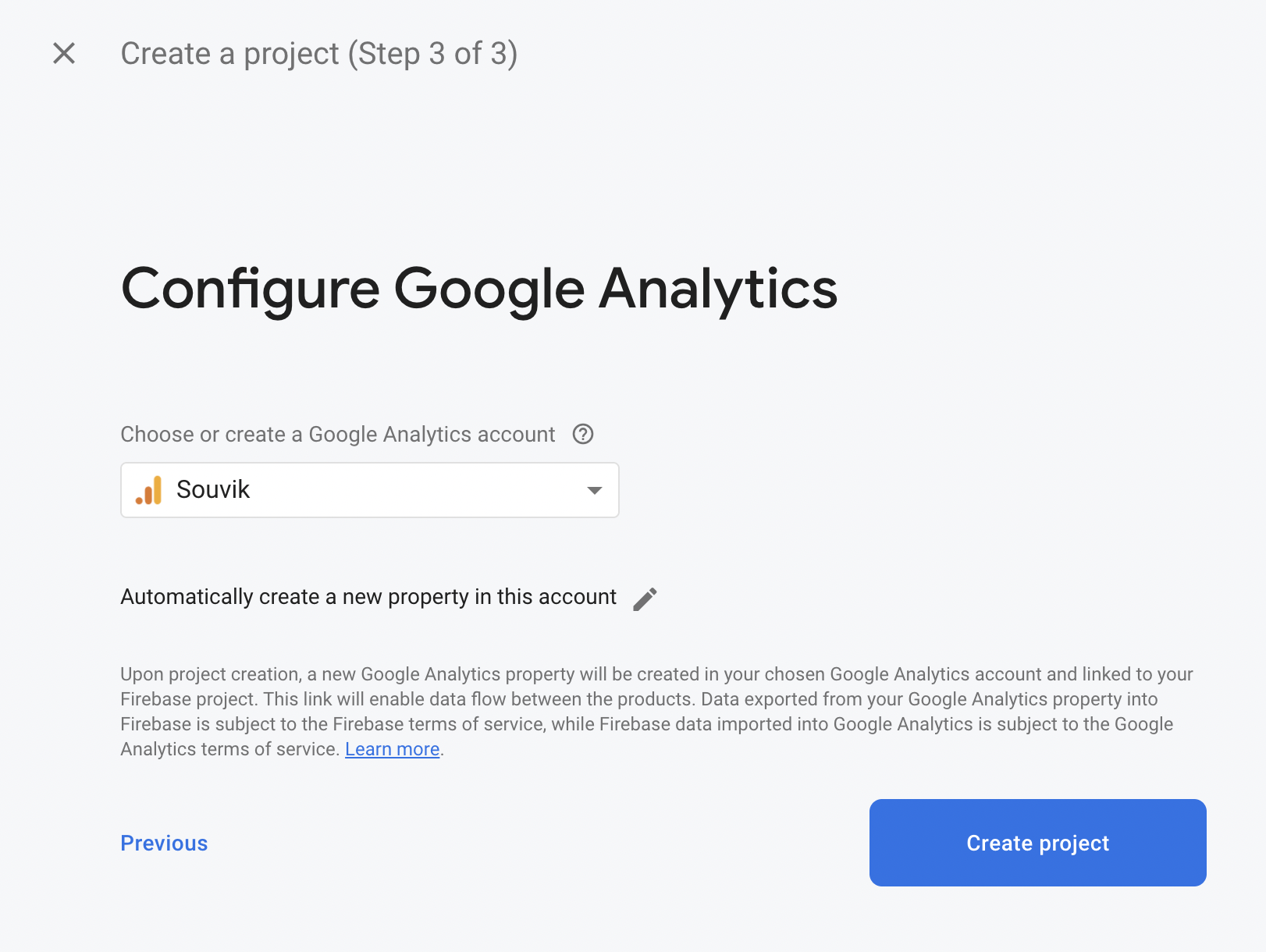1266x952 pixels.
Task: Close the Create a project dialog
Action: click(x=64, y=53)
